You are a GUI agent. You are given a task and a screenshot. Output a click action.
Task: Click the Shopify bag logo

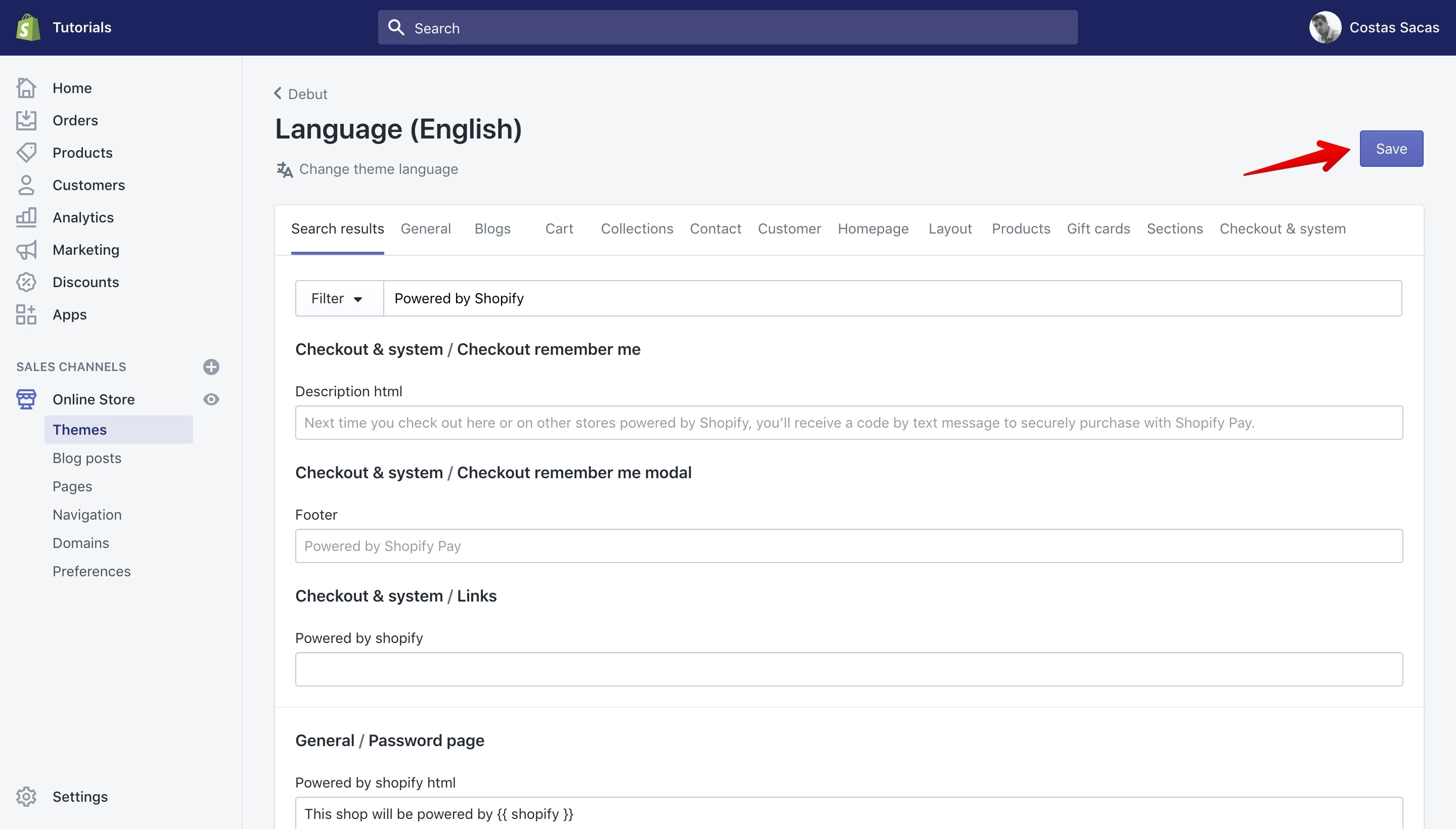point(28,27)
